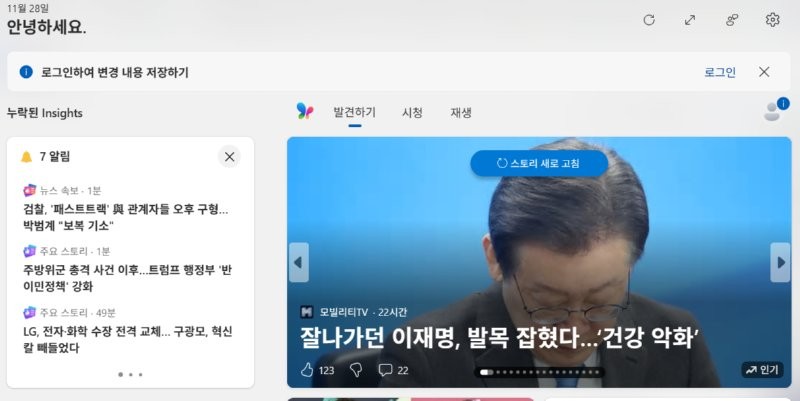Dismiss the sign-in notification banner
Viewport: 800px width, 401px height.
click(764, 72)
